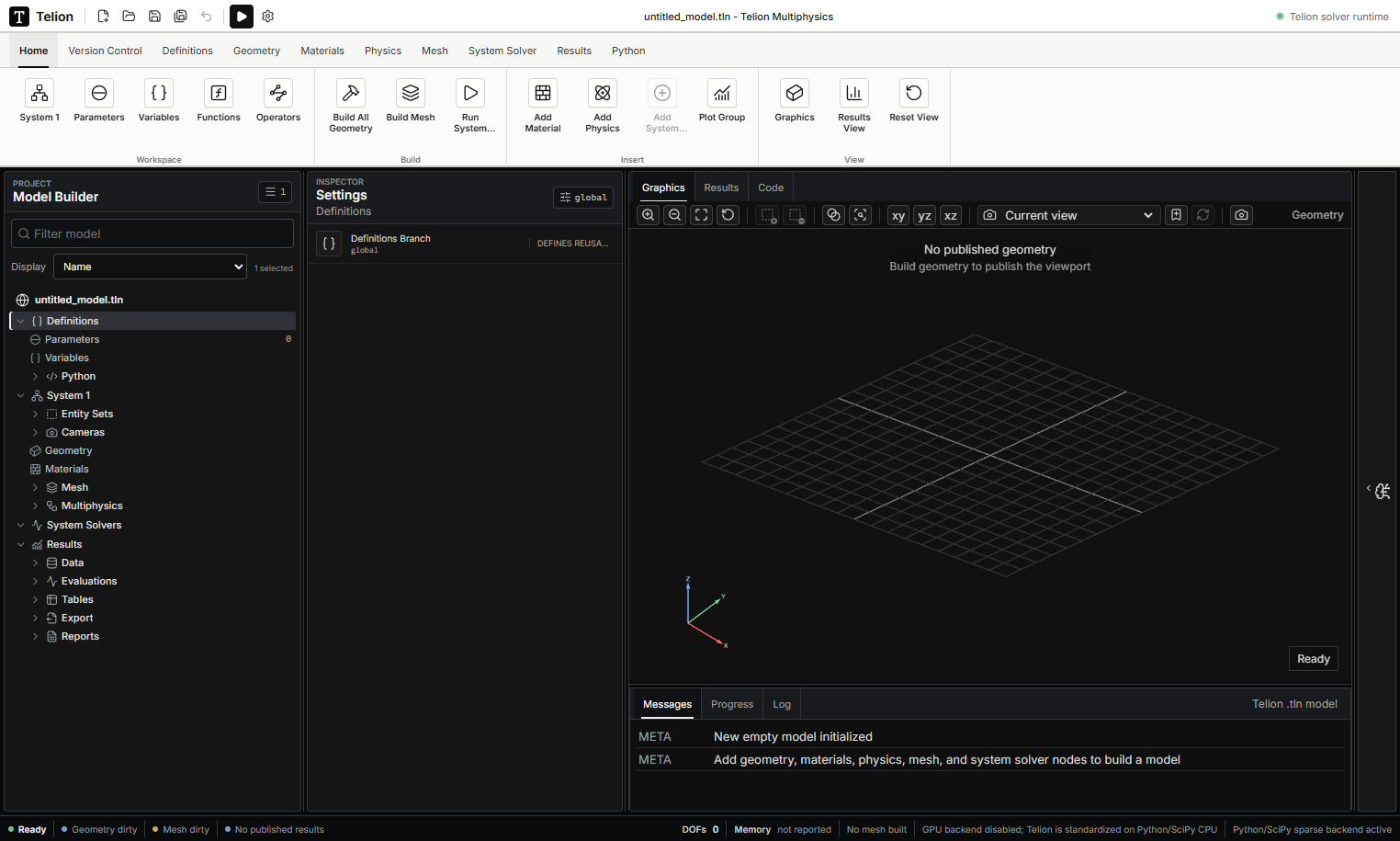Image resolution: width=1400 pixels, height=841 pixels.
Task: Expand the Mesh tree node
Action: [x=35, y=488]
